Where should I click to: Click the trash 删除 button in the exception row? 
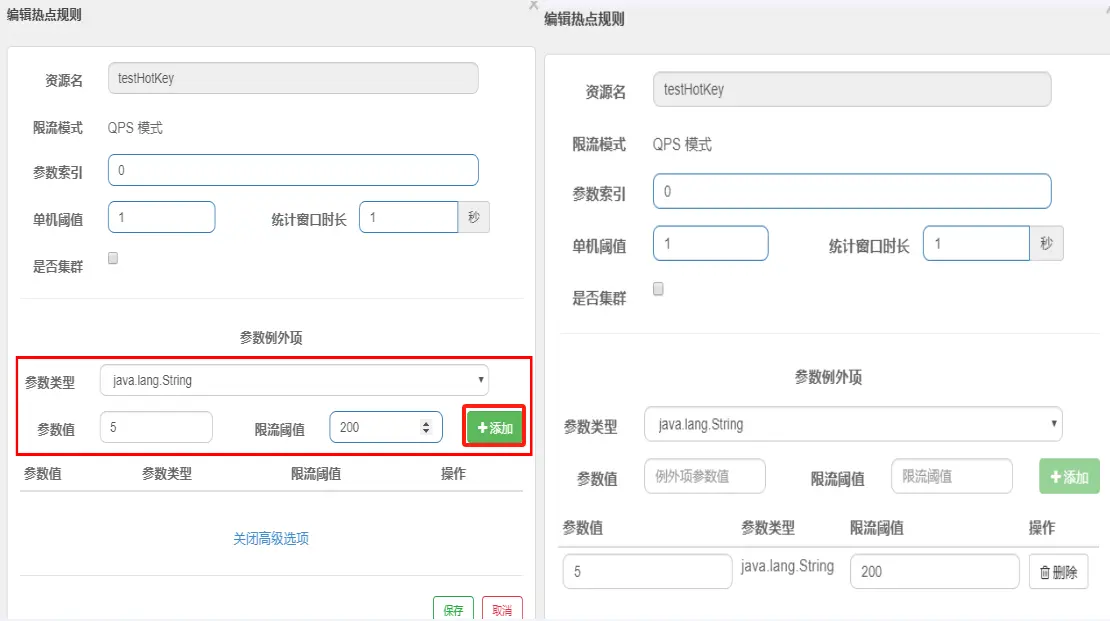(1058, 572)
